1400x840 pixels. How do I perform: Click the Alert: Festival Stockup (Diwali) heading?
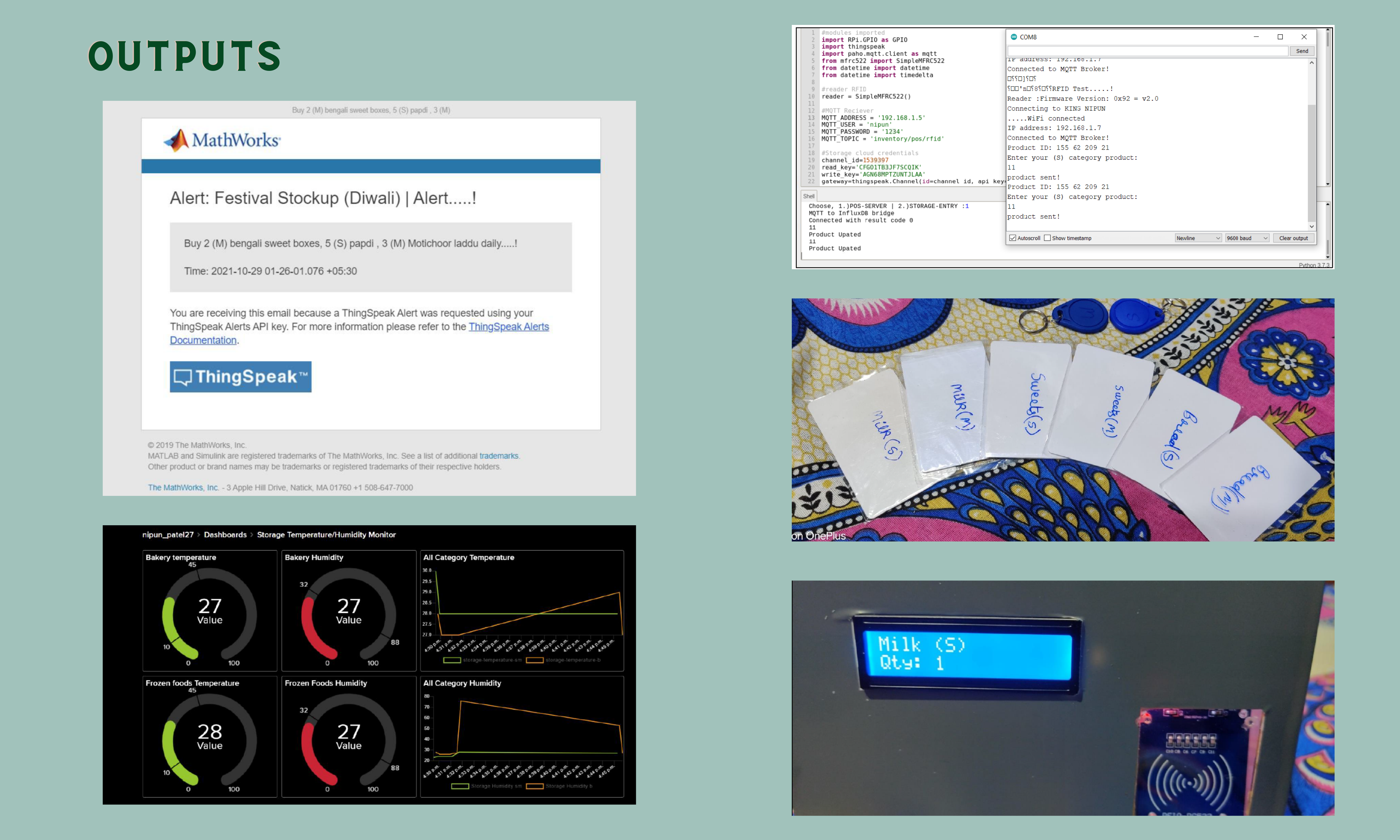point(323,198)
